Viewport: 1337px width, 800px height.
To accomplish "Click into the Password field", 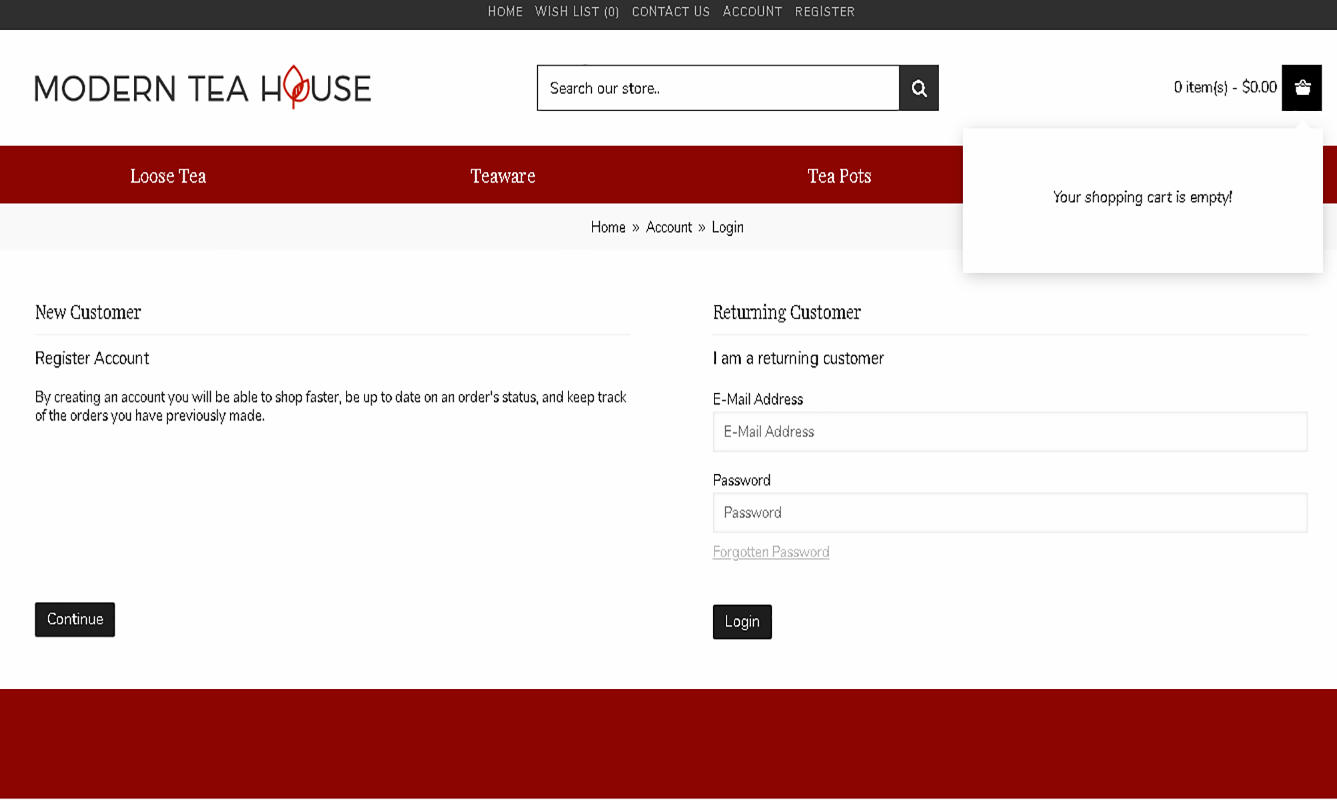I will tap(1009, 513).
